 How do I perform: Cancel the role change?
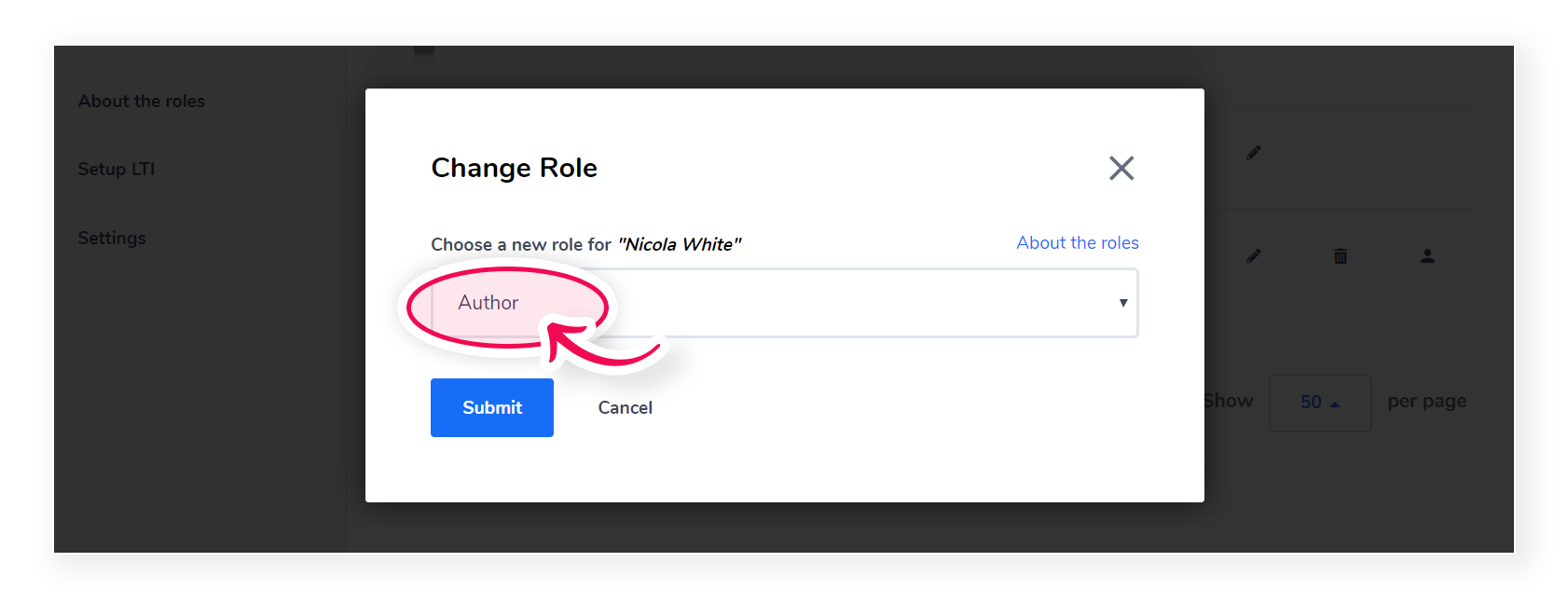pos(626,407)
